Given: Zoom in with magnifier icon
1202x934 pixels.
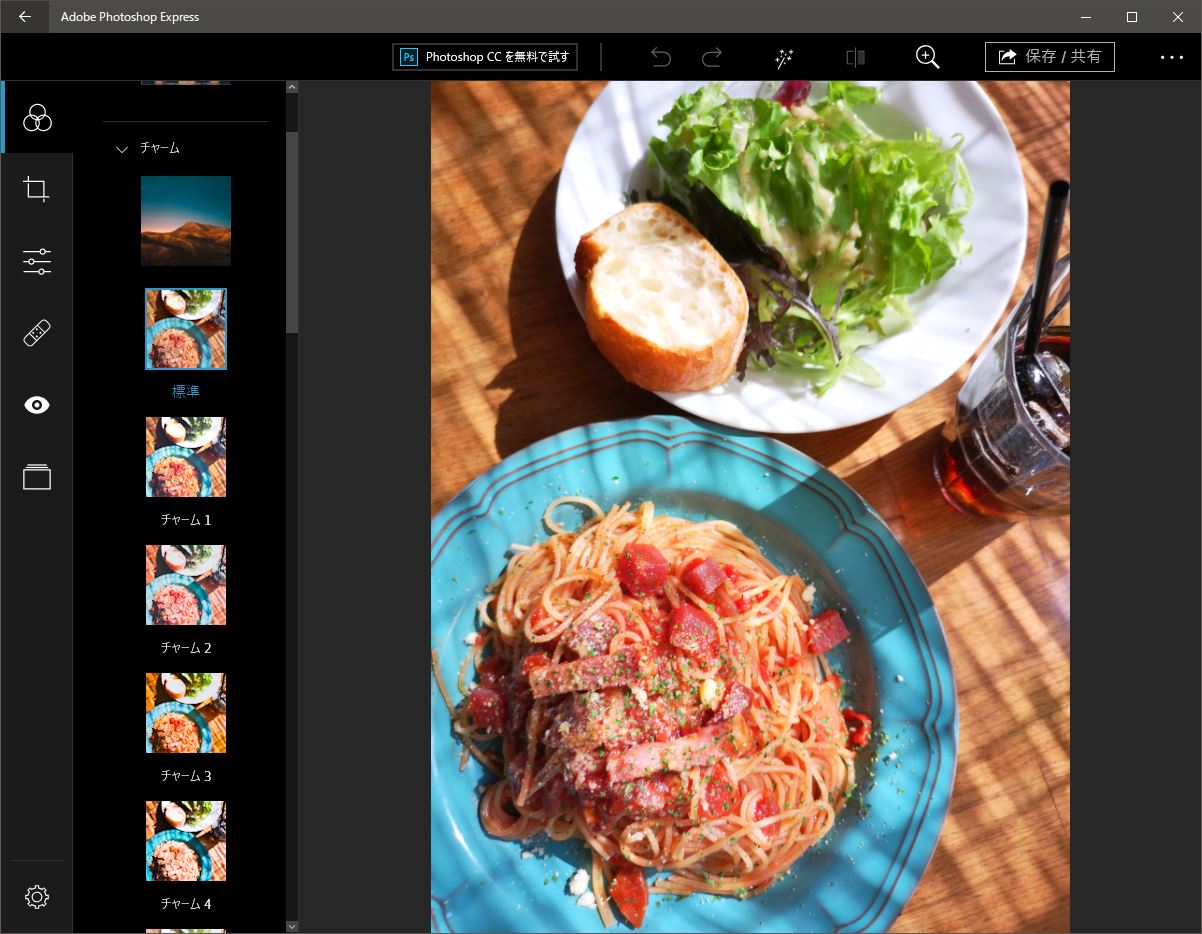Looking at the screenshot, I should (x=928, y=57).
